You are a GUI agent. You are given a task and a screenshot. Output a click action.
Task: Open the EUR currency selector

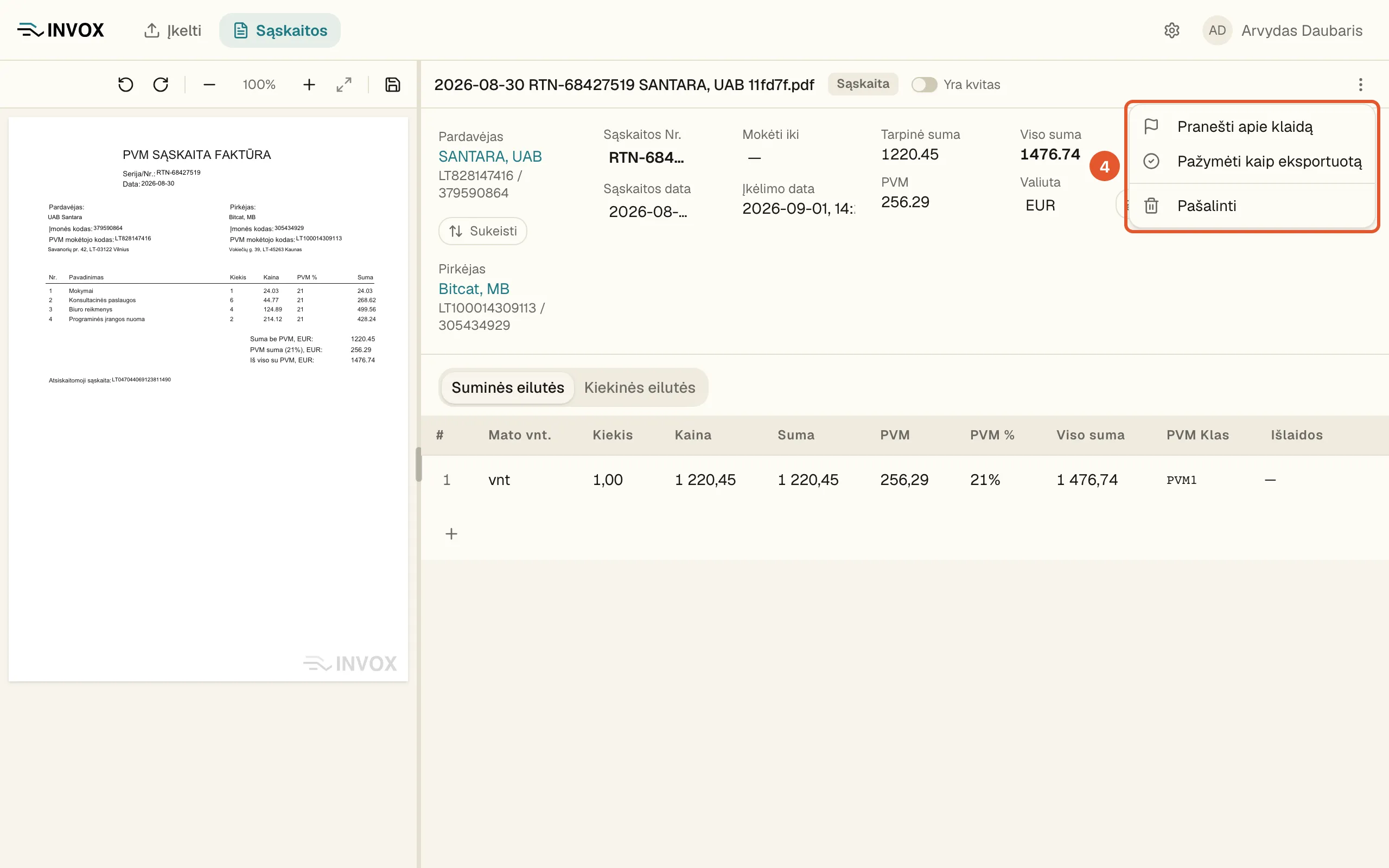pyautogui.click(x=1041, y=205)
